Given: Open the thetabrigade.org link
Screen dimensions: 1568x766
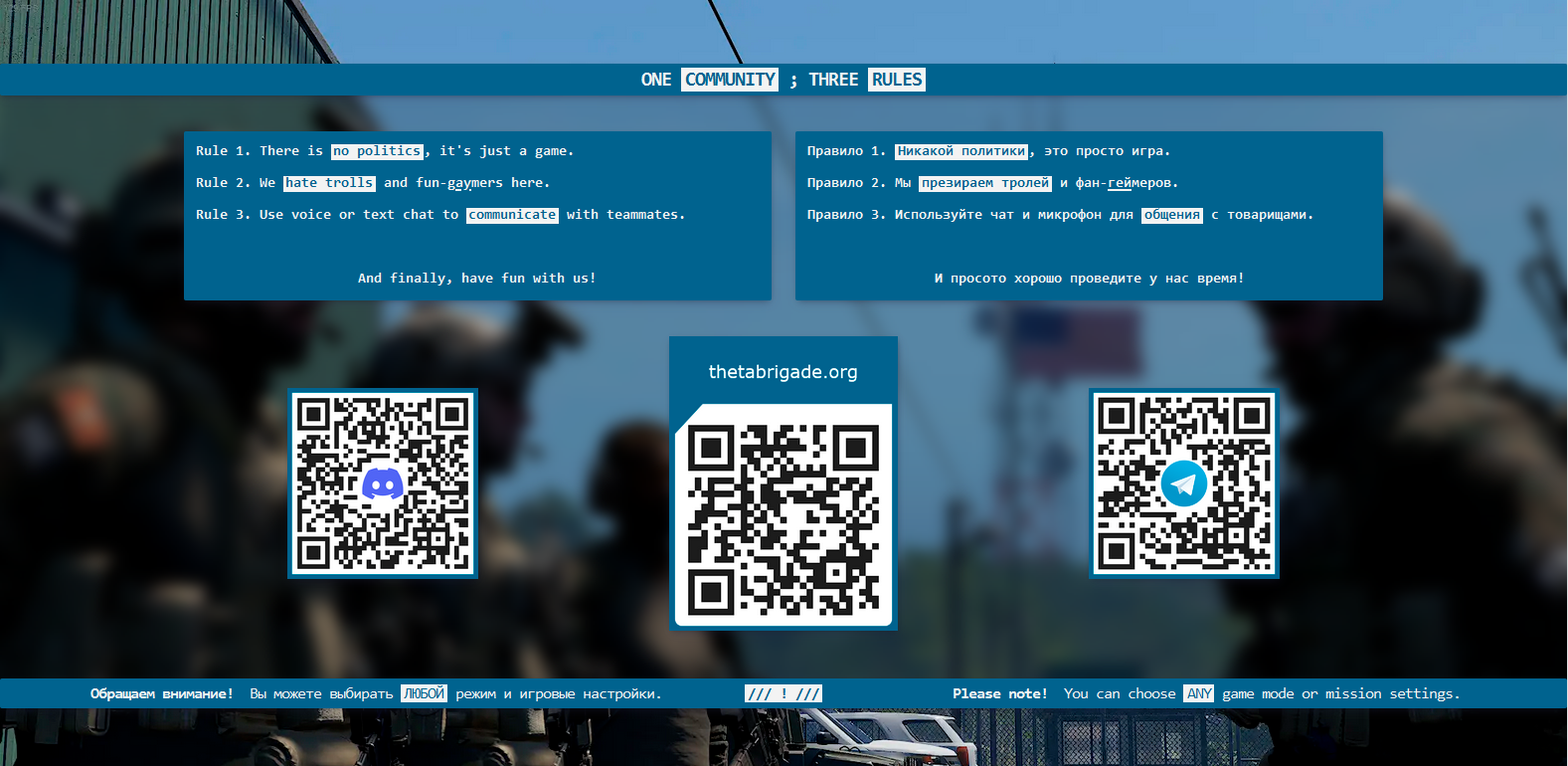Looking at the screenshot, I should coord(783,372).
